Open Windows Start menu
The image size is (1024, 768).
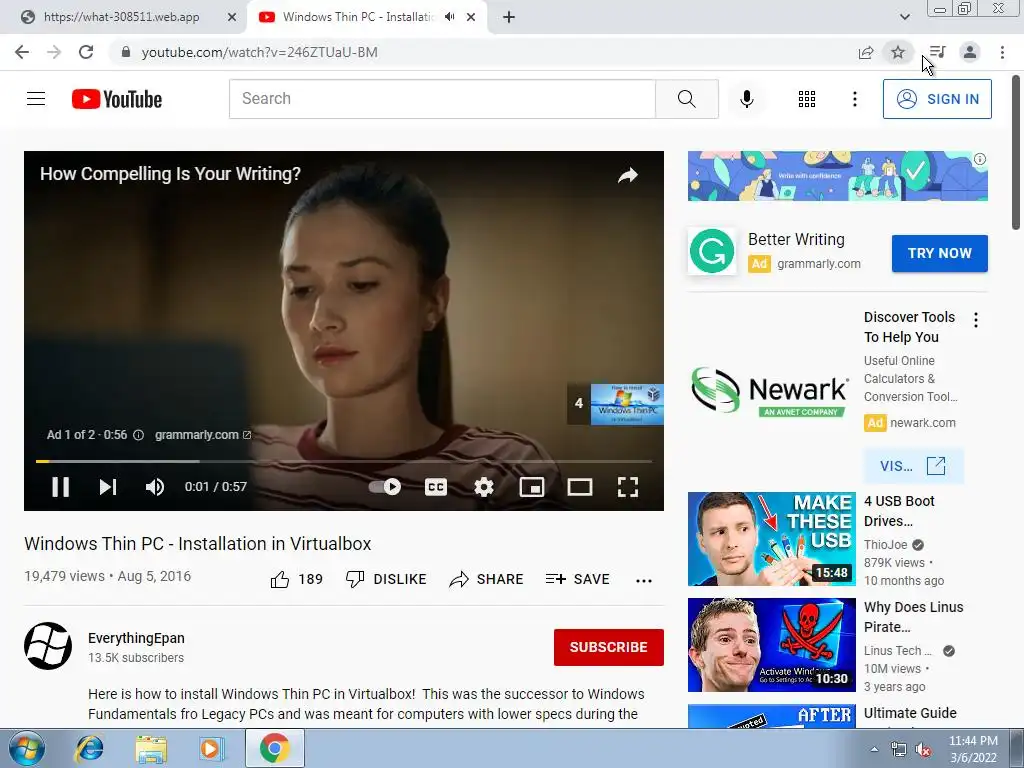tap(26, 748)
